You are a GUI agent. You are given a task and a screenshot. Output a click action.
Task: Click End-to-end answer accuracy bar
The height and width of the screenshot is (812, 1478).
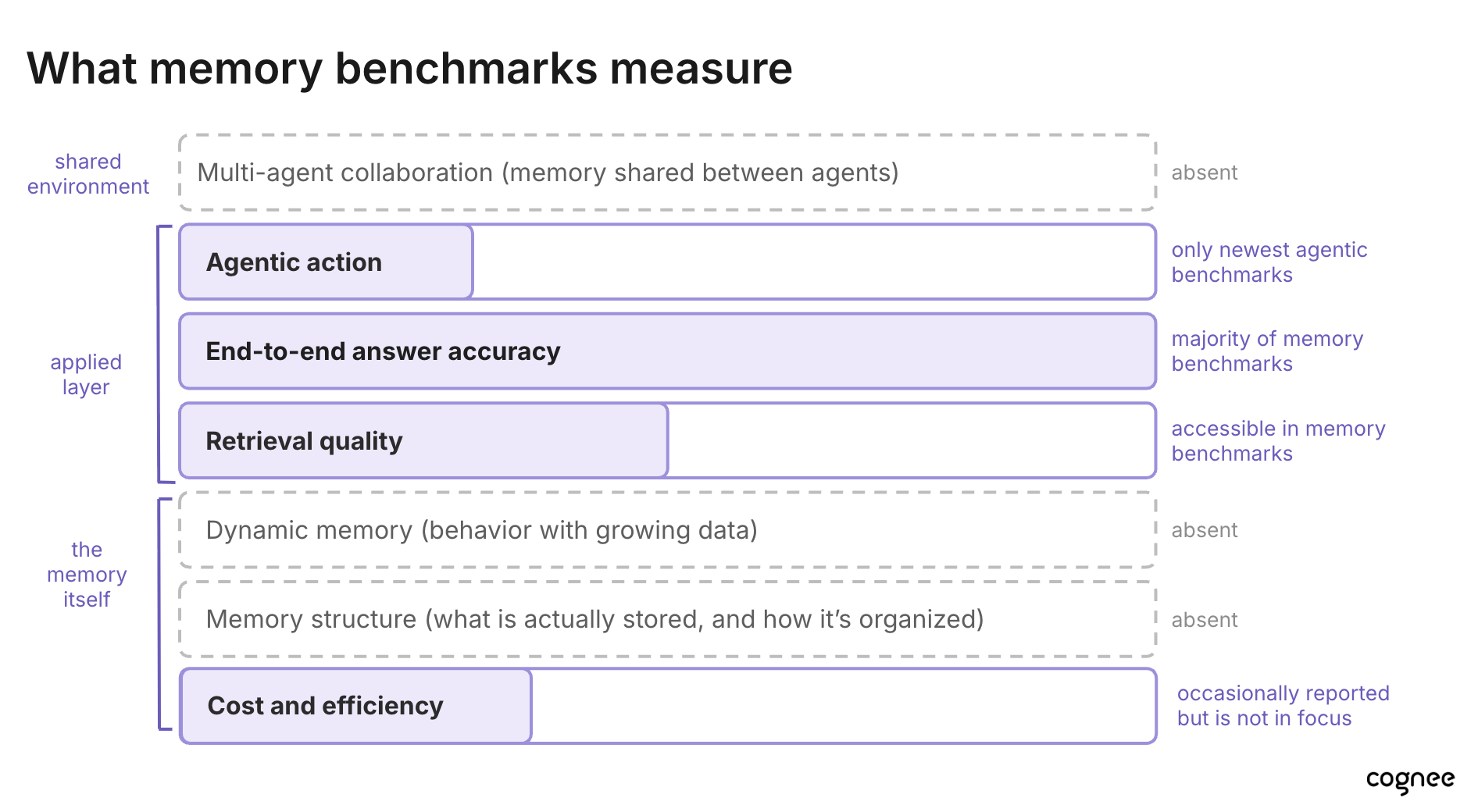[x=667, y=351]
